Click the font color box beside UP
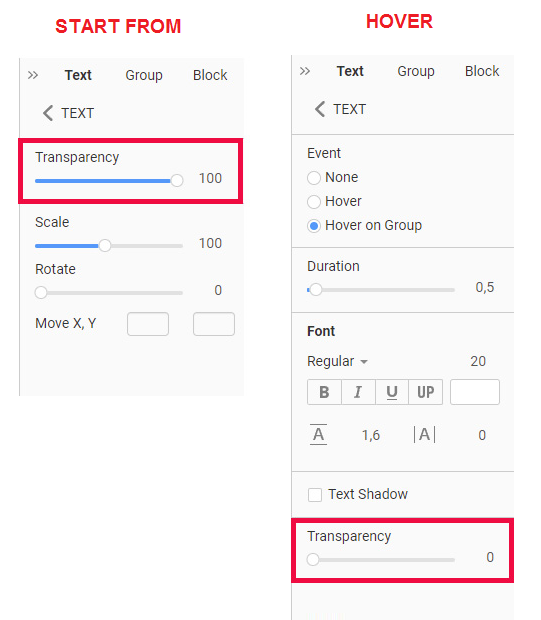 [475, 392]
